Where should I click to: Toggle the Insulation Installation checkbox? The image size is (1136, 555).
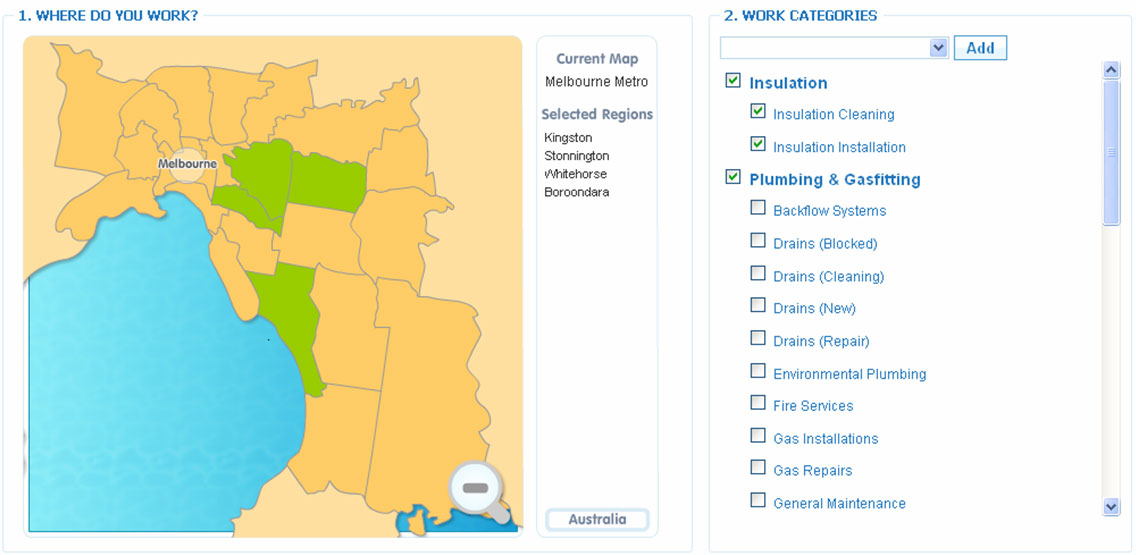pyautogui.click(x=758, y=143)
